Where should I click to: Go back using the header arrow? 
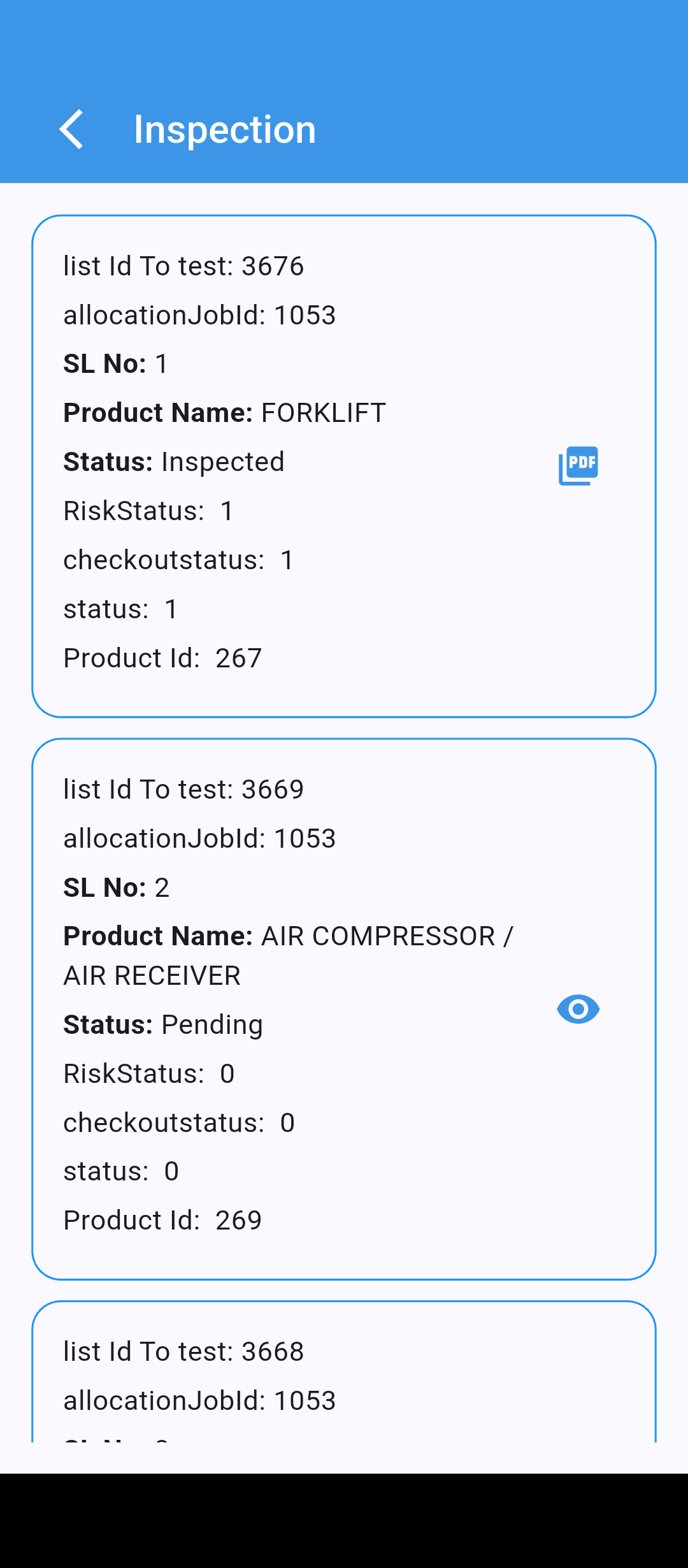[x=71, y=129]
